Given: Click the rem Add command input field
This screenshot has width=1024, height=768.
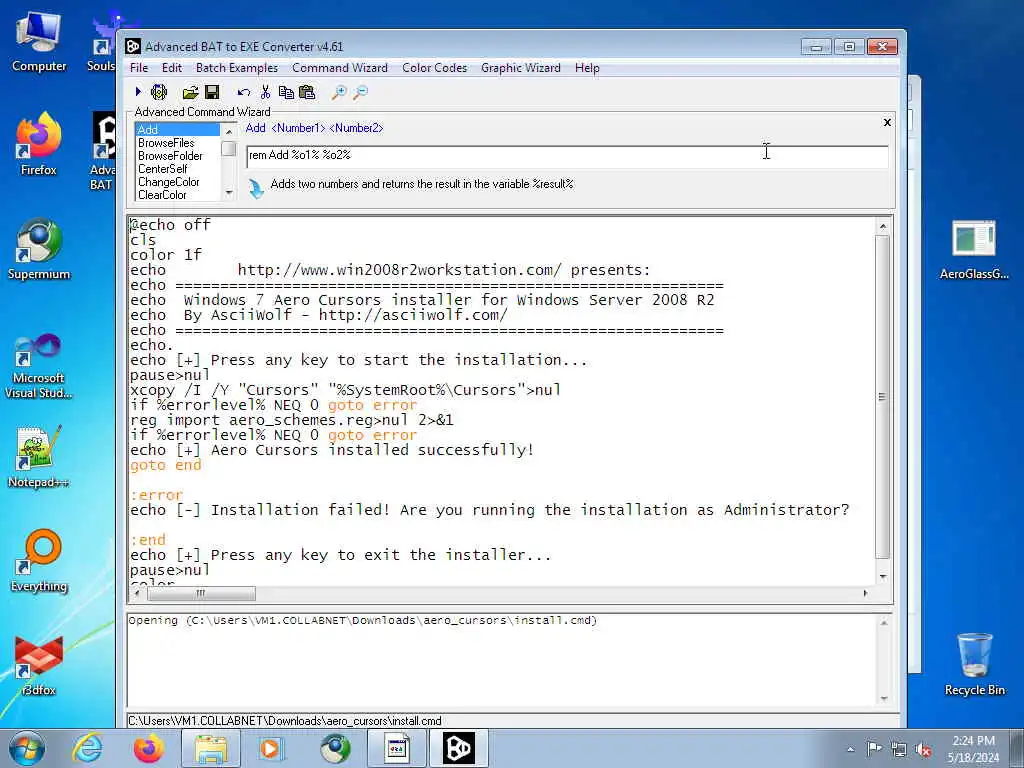Looking at the screenshot, I should [x=567, y=155].
